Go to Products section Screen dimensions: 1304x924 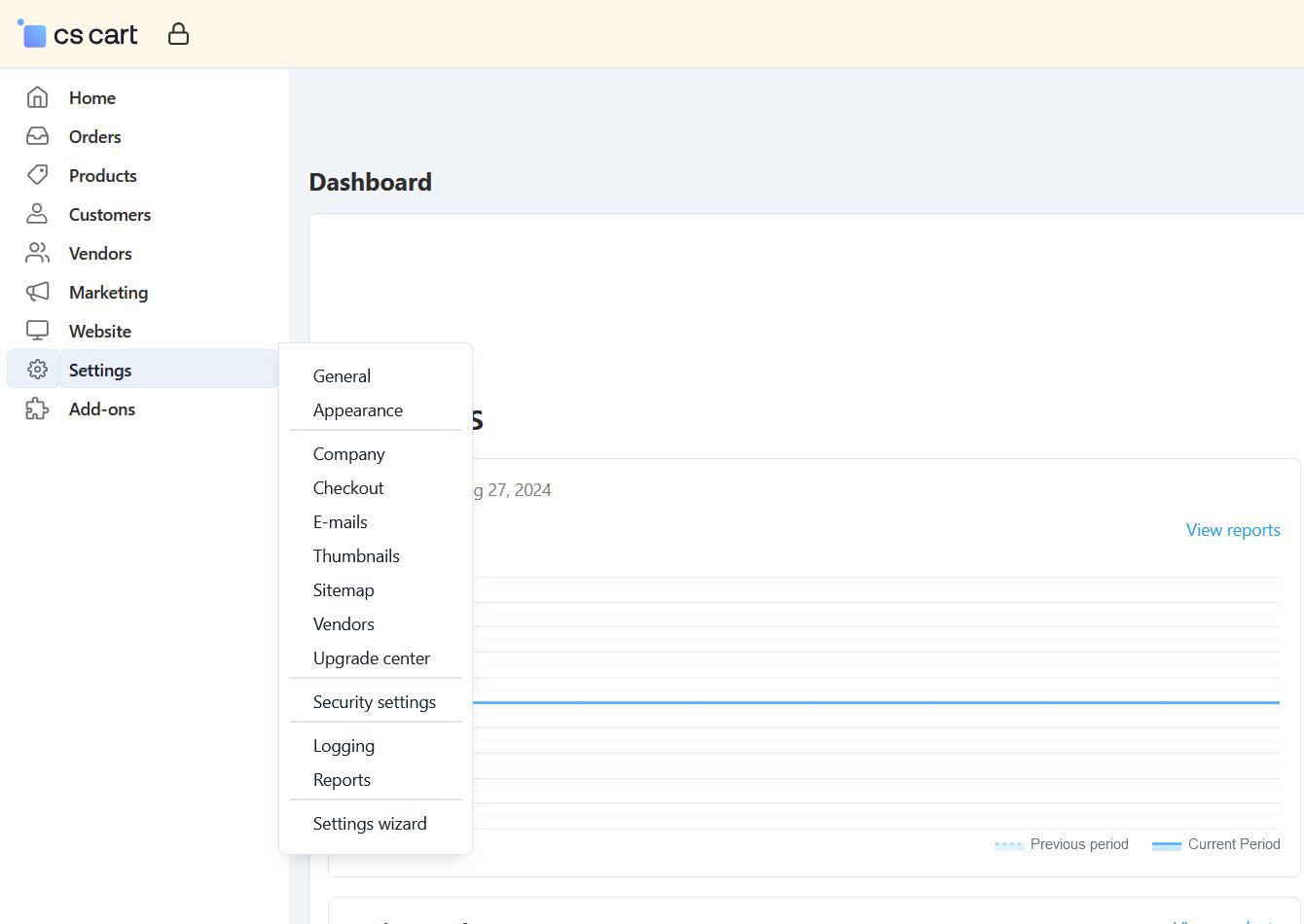click(x=103, y=175)
